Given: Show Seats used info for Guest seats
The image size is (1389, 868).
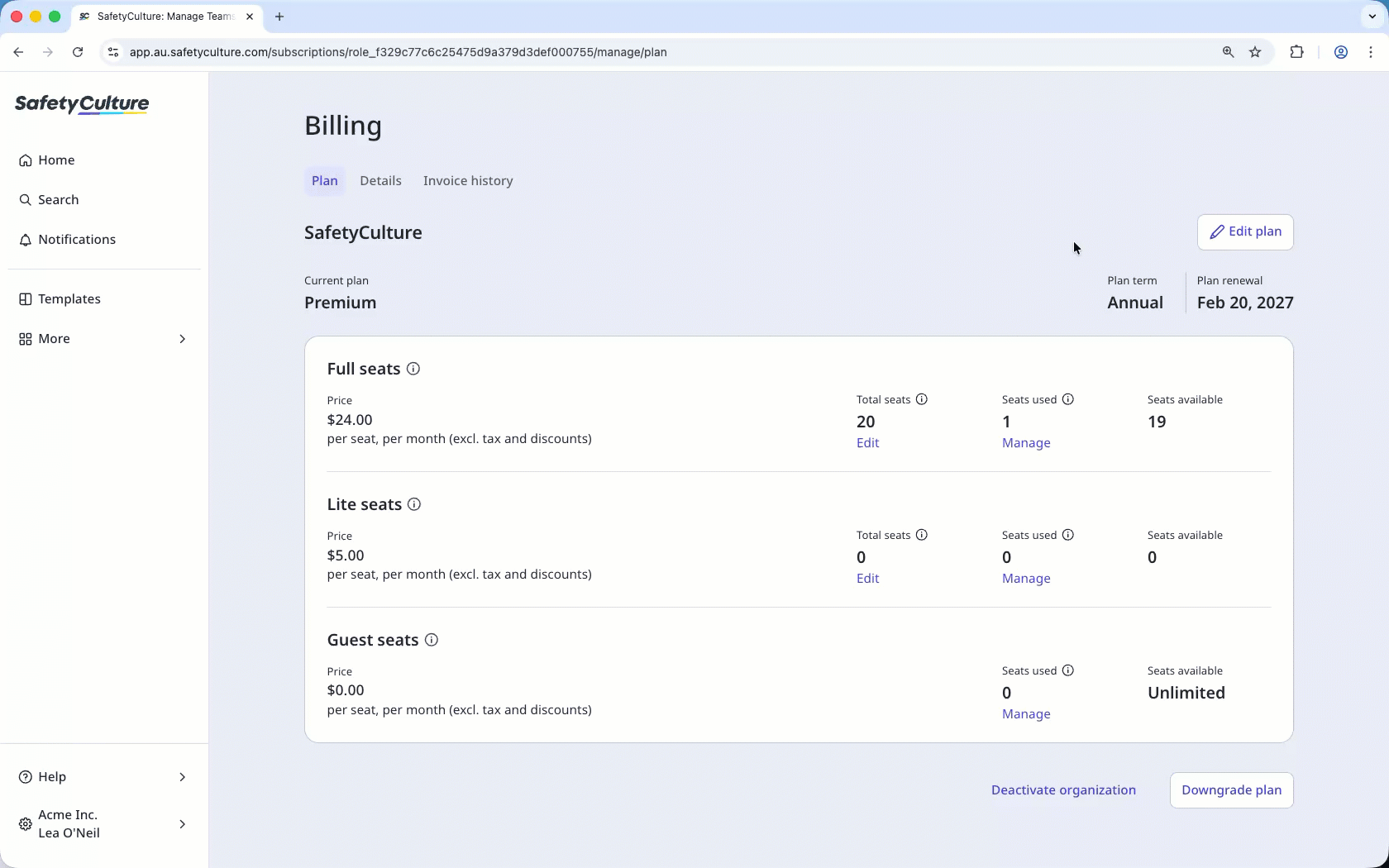Looking at the screenshot, I should tap(1068, 670).
